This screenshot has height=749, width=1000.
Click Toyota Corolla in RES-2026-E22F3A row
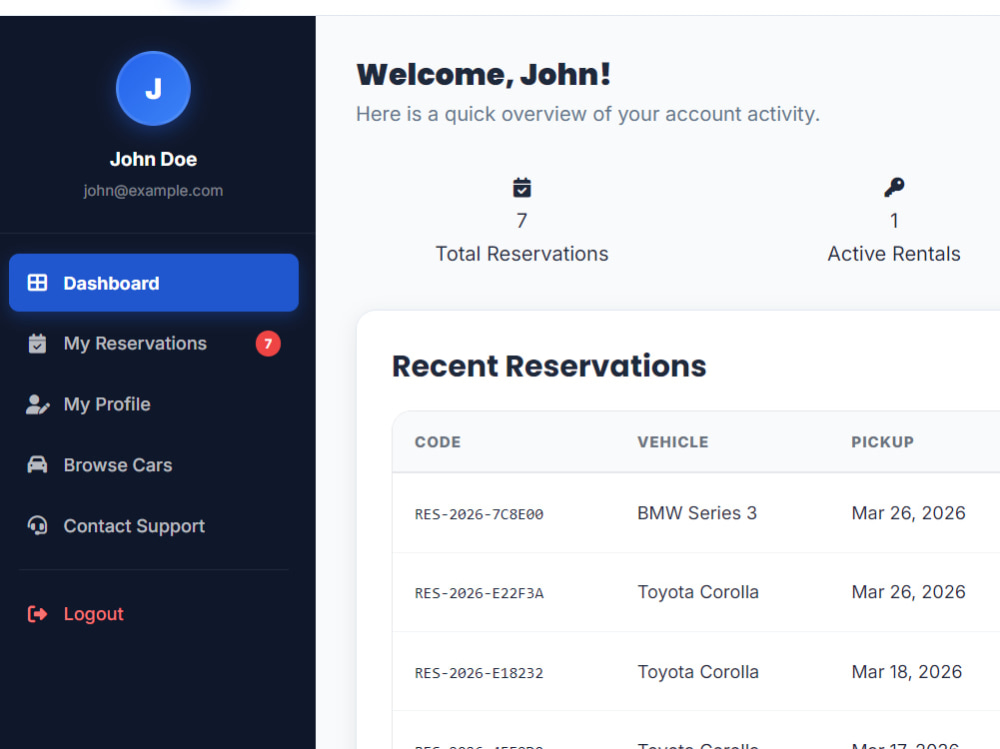coord(698,592)
